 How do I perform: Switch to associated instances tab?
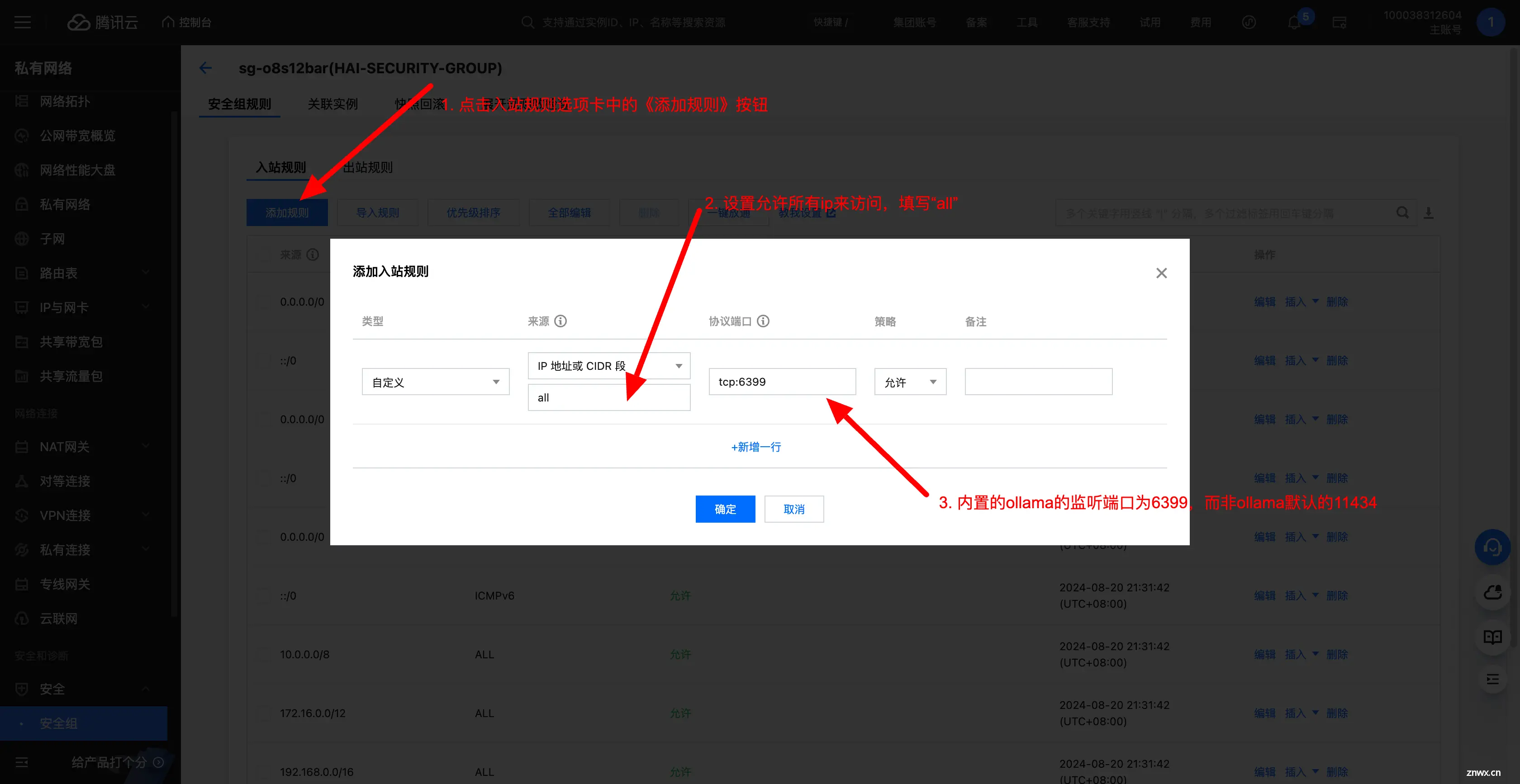333,104
